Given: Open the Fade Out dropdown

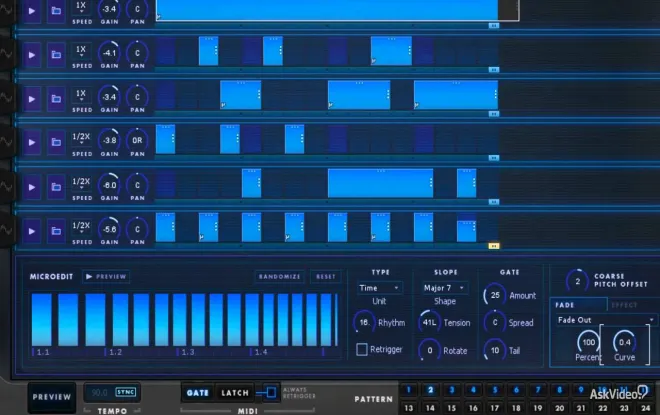Looking at the screenshot, I should tap(605, 320).
